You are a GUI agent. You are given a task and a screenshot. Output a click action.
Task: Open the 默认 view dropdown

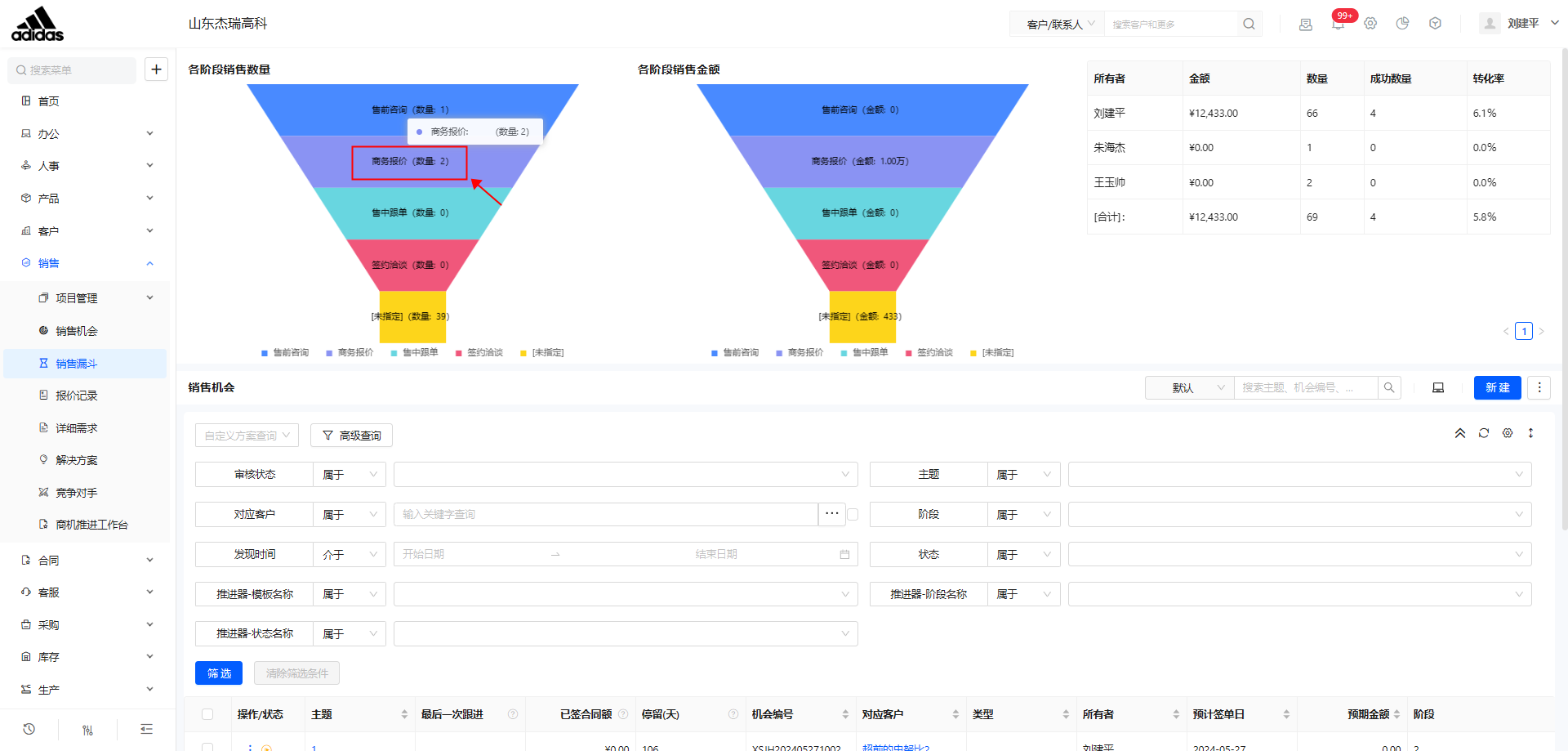coord(1189,387)
